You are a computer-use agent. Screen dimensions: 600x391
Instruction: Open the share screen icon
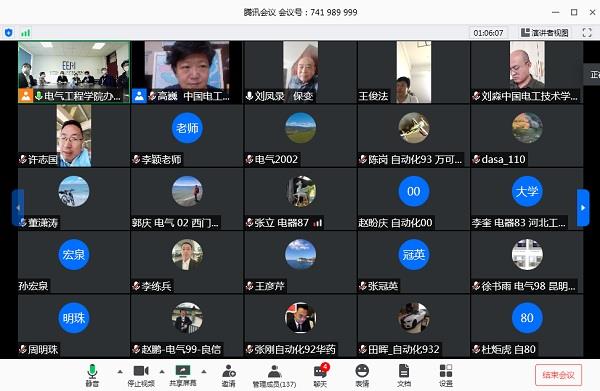pyautogui.click(x=183, y=375)
